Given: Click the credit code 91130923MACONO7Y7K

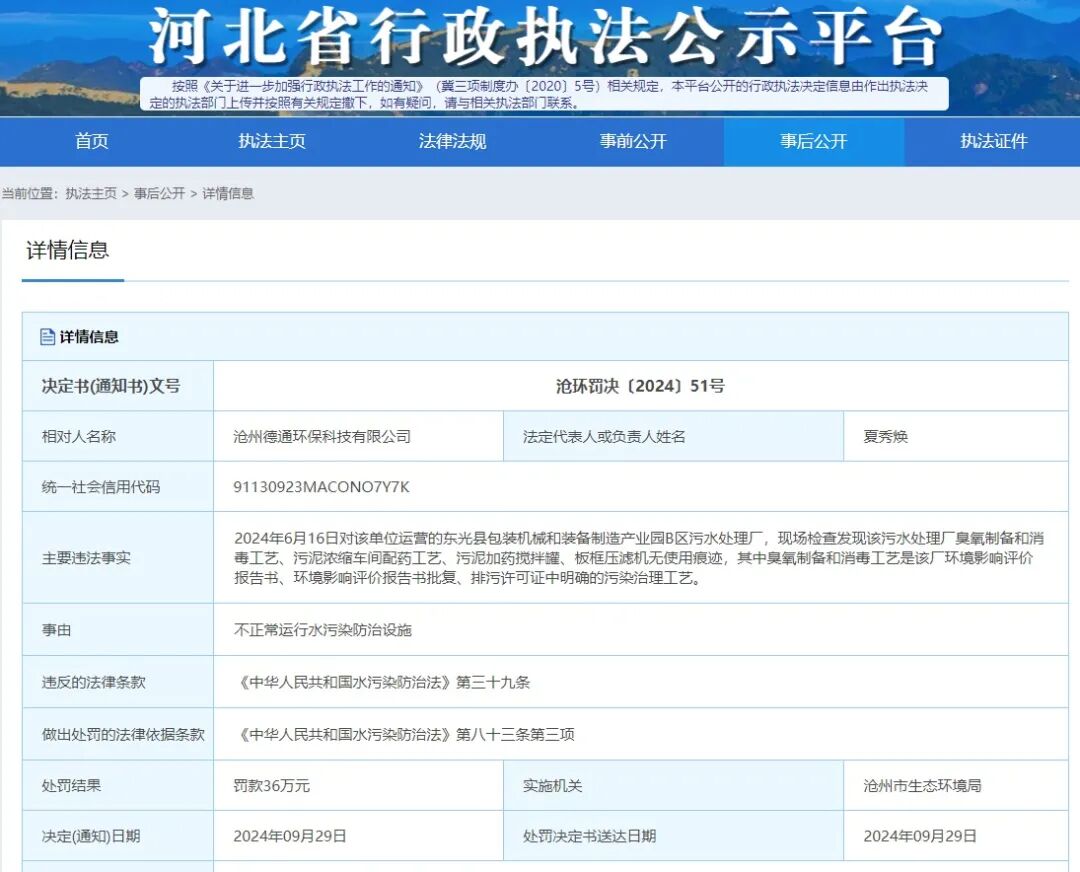Looking at the screenshot, I should click(321, 487).
